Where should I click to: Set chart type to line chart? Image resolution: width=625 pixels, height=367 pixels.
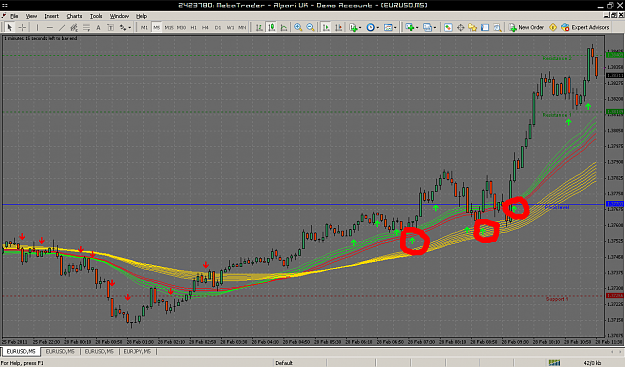click(284, 27)
